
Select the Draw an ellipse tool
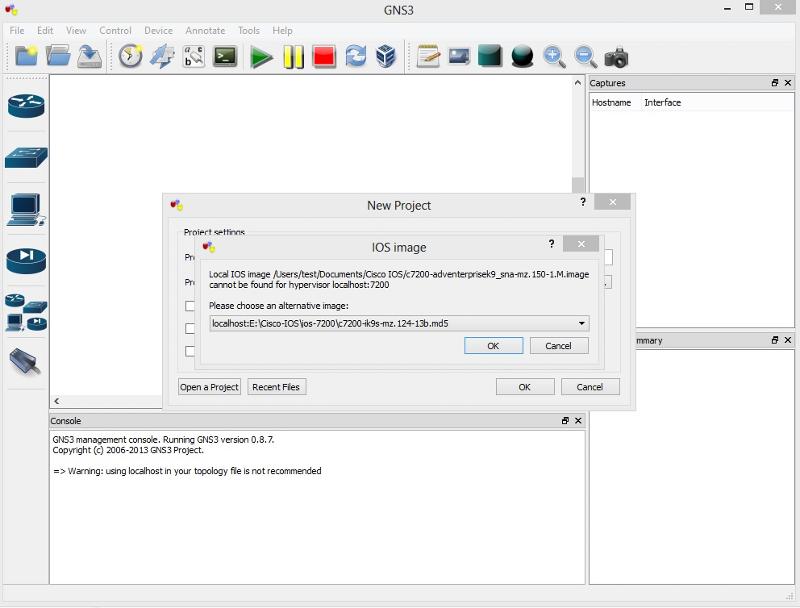pos(522,57)
